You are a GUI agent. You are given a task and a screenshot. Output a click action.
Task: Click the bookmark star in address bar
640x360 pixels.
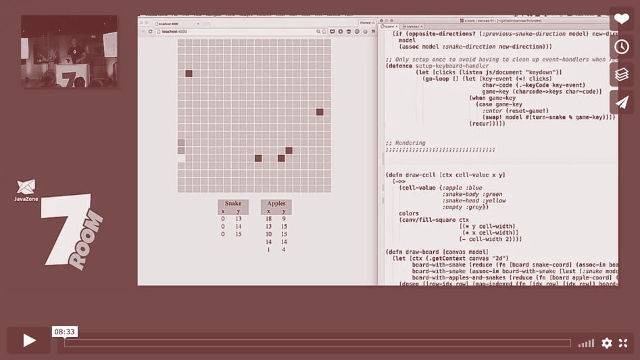324,31
